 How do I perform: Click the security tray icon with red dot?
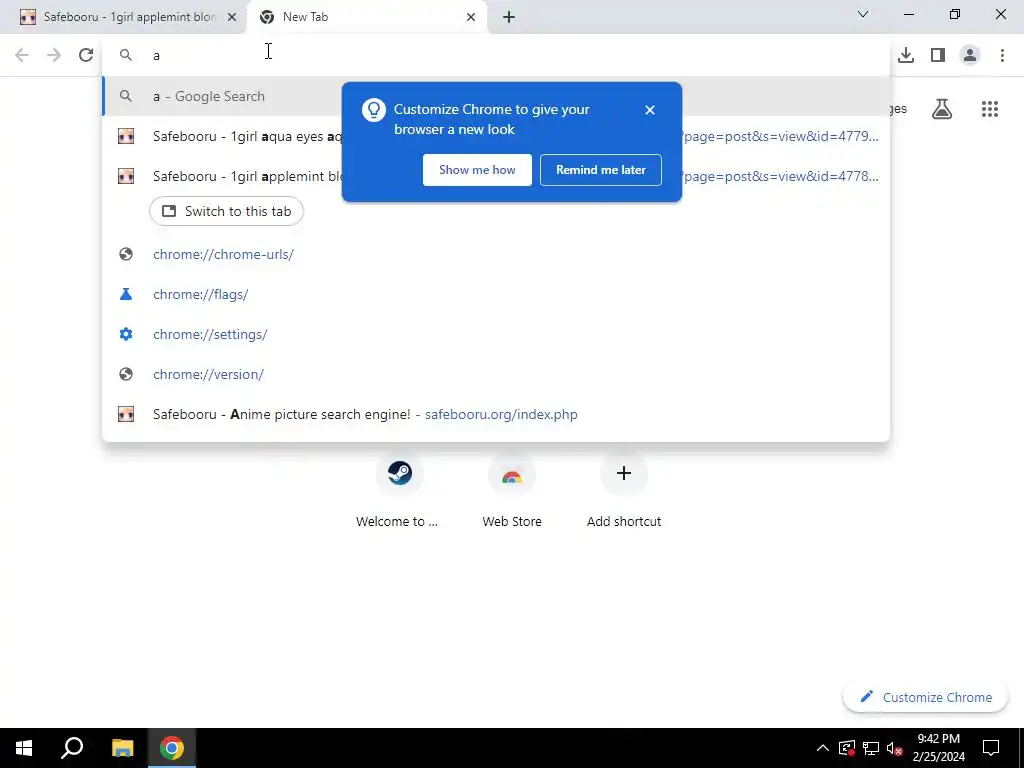point(846,748)
